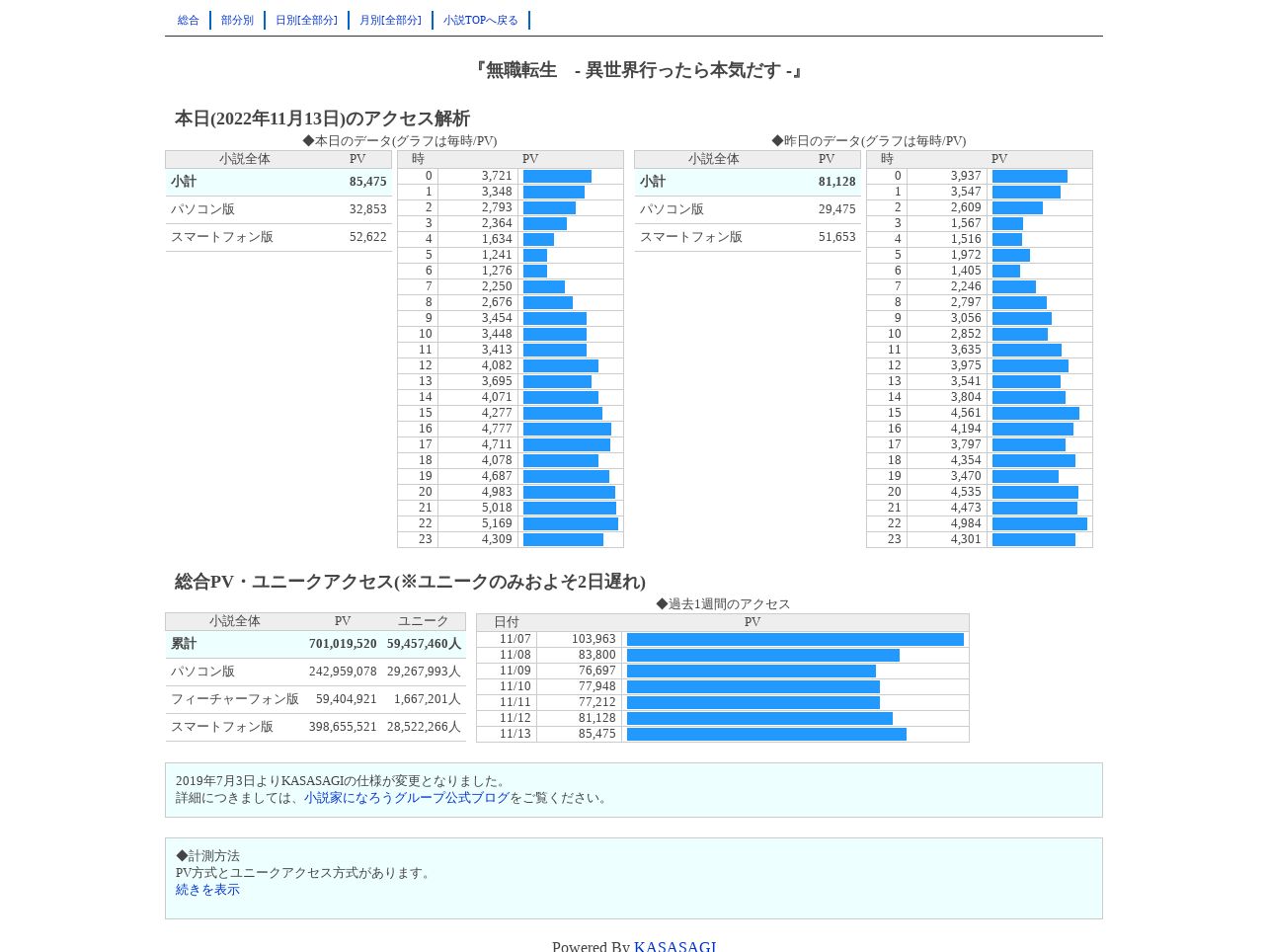Select 累計 PV total 701,019,520
1268x952 pixels.
[x=343, y=644]
